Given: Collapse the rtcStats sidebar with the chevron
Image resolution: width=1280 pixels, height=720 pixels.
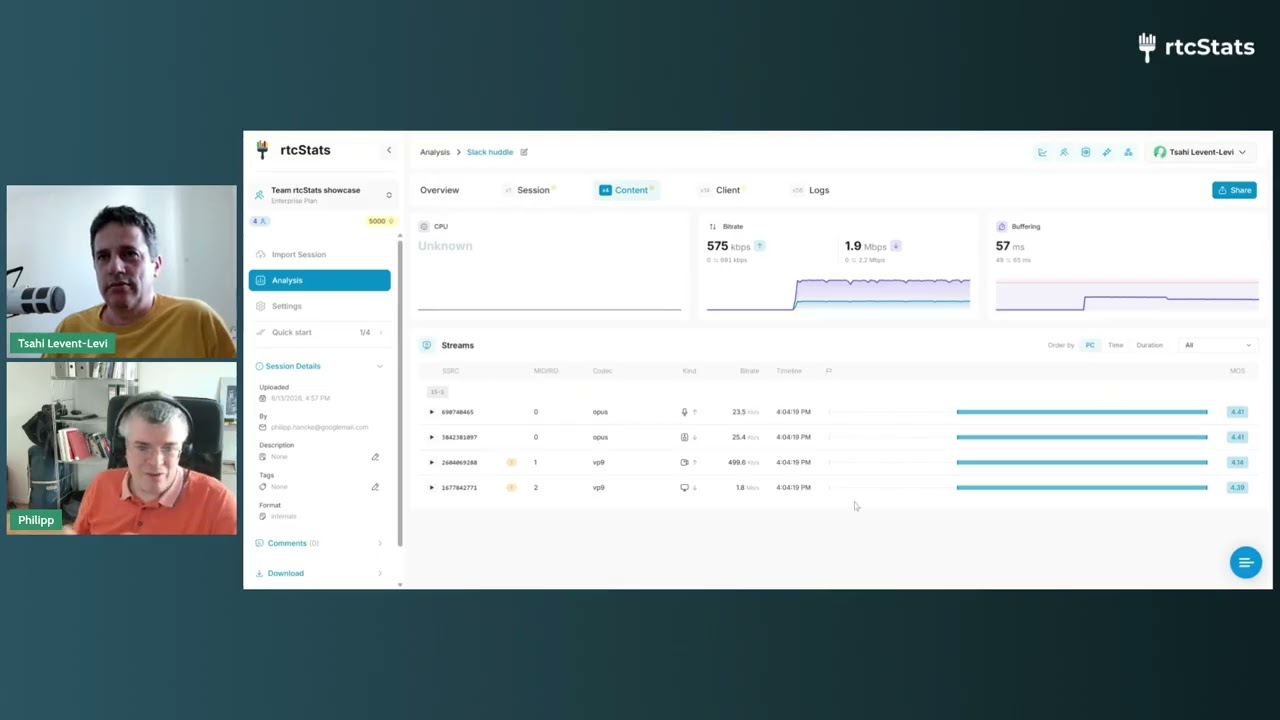Looking at the screenshot, I should click(x=389, y=151).
